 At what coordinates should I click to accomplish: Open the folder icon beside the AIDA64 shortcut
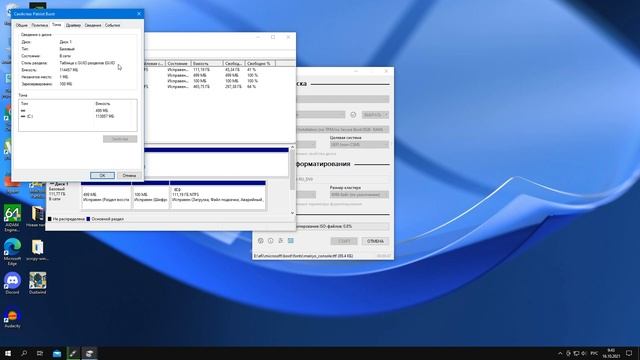tap(38, 216)
